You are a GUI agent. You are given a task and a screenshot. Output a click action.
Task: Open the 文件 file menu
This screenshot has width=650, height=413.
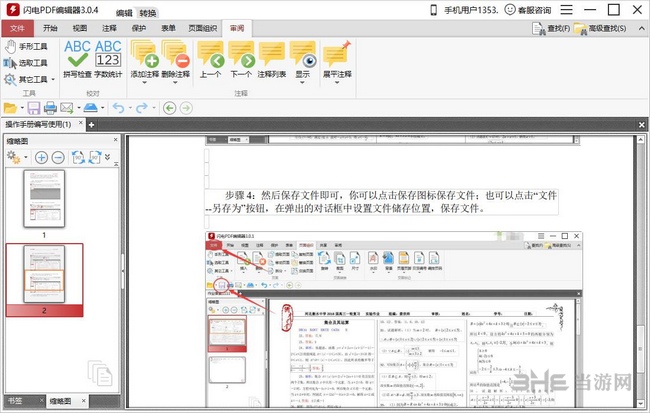pos(17,28)
